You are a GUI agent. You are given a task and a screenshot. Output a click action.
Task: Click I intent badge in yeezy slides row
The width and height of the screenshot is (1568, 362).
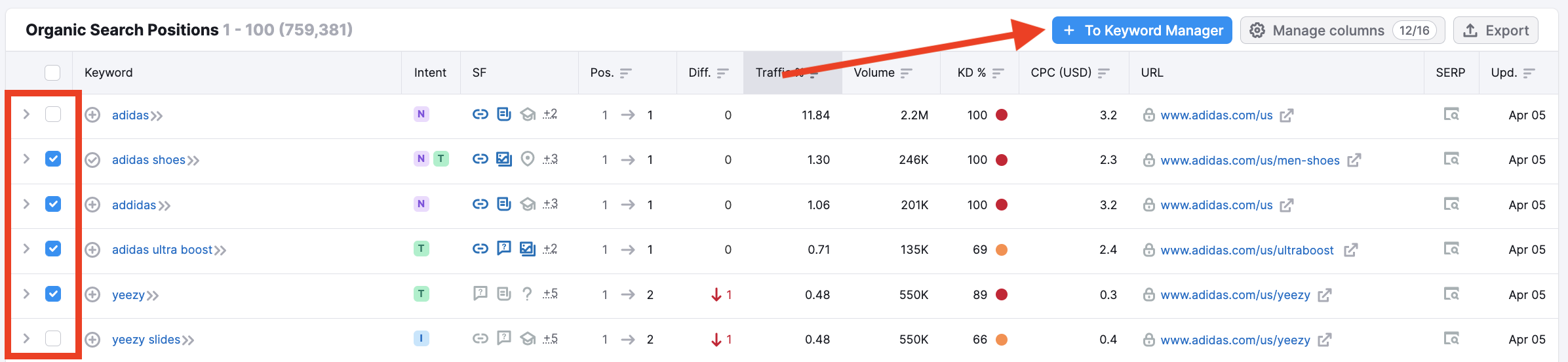[421, 338]
